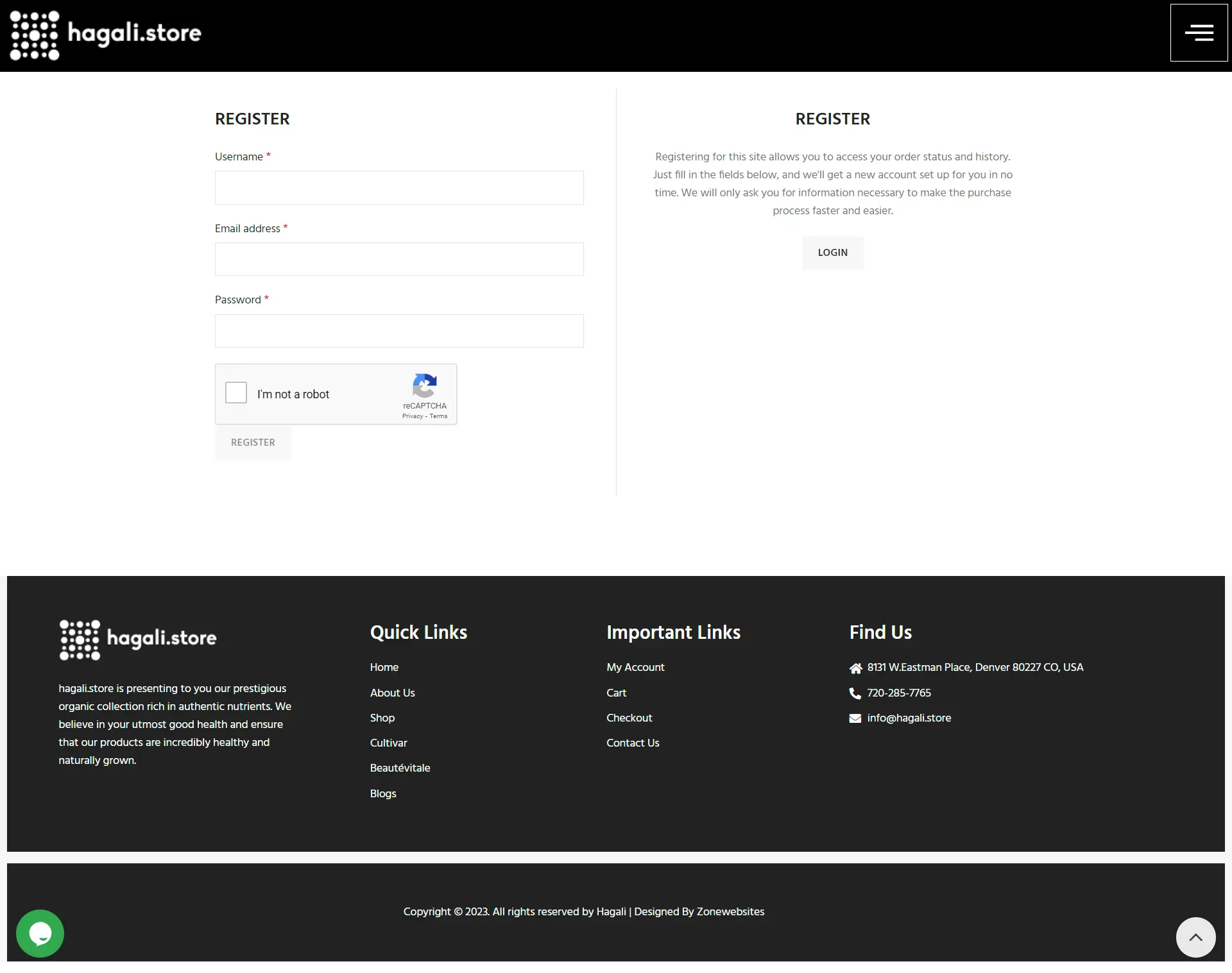This screenshot has height=973, width=1232.
Task: Click the hagali.store footer logo
Action: click(137, 639)
